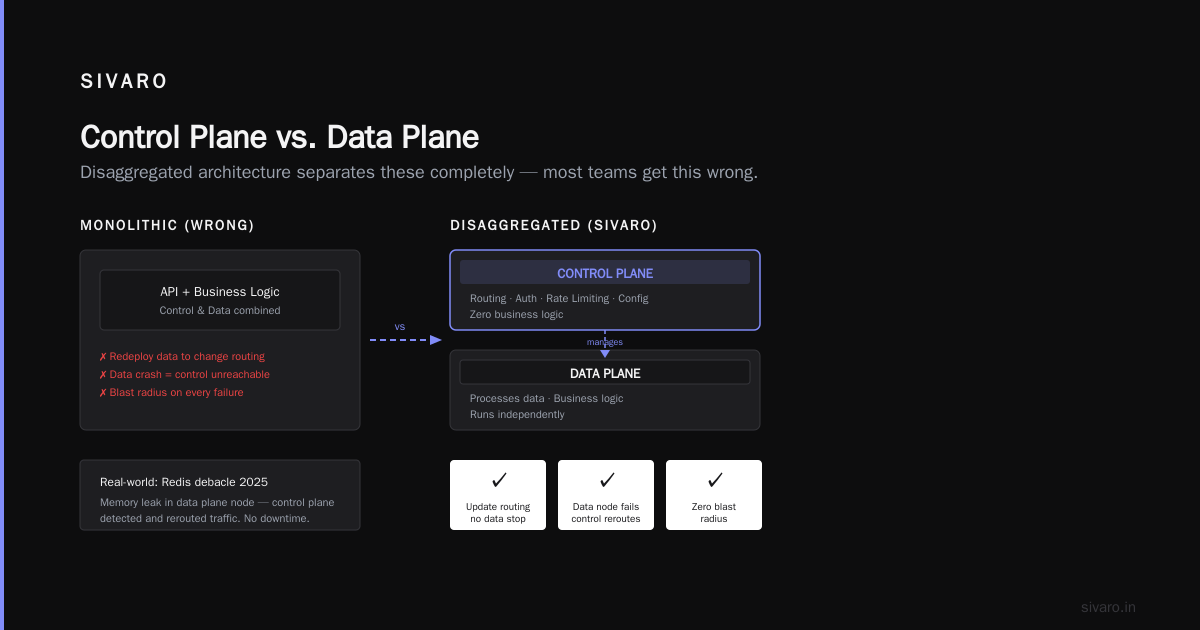Click the red X beside Redeploy data

(103, 357)
